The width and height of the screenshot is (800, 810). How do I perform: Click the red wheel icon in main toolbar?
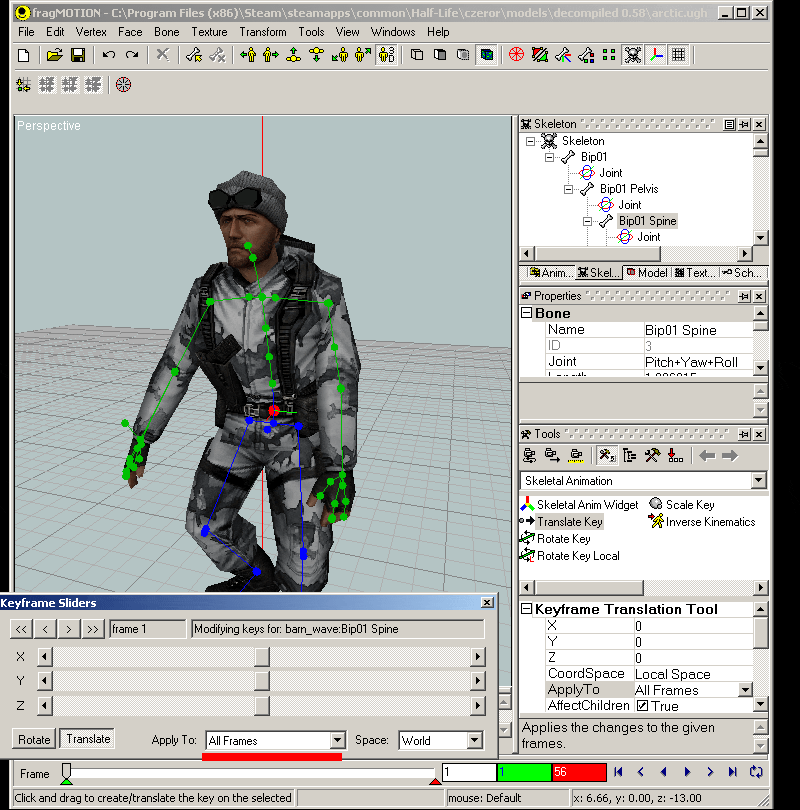click(516, 55)
